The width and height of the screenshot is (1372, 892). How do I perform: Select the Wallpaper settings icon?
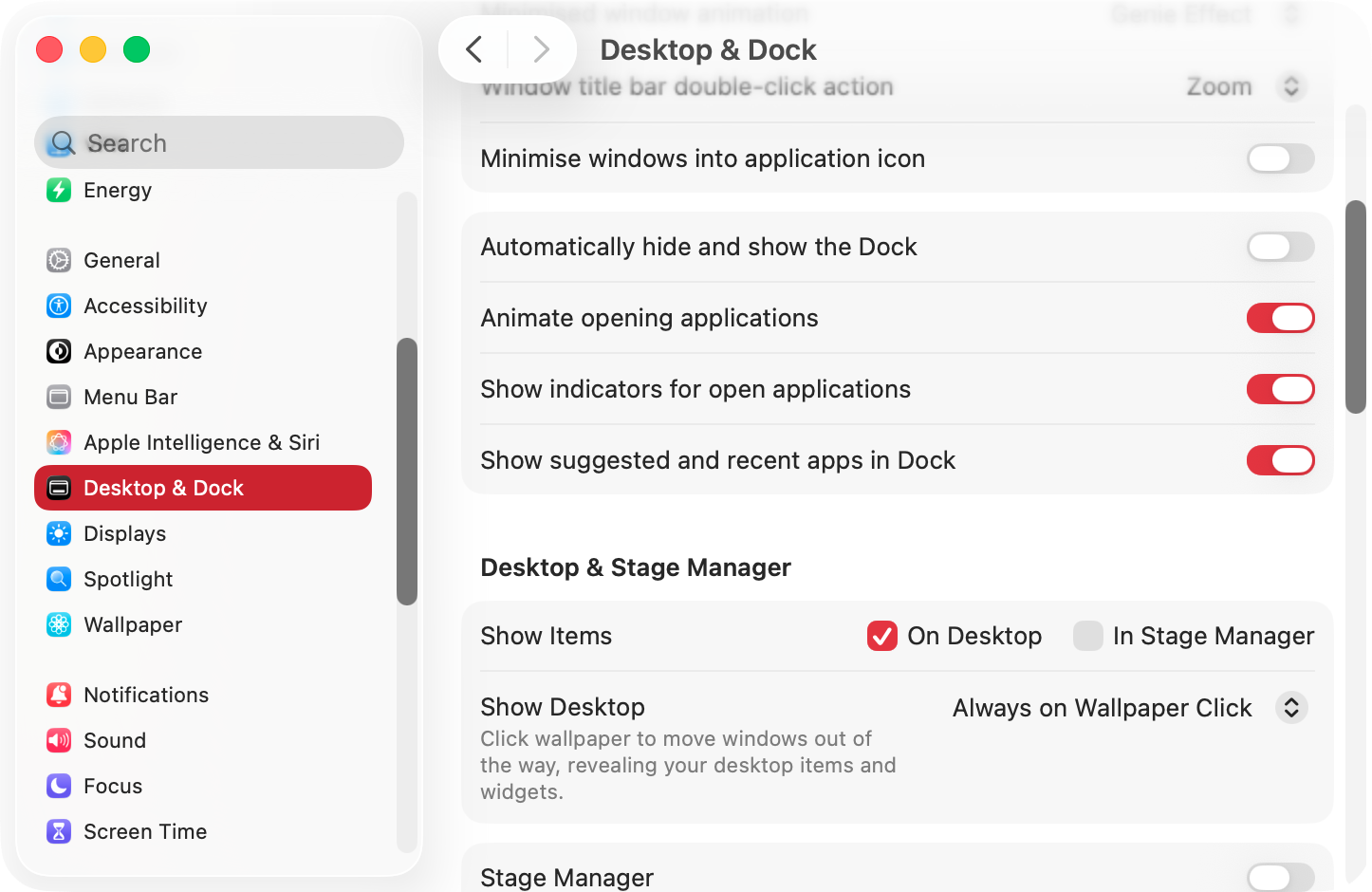pos(59,624)
